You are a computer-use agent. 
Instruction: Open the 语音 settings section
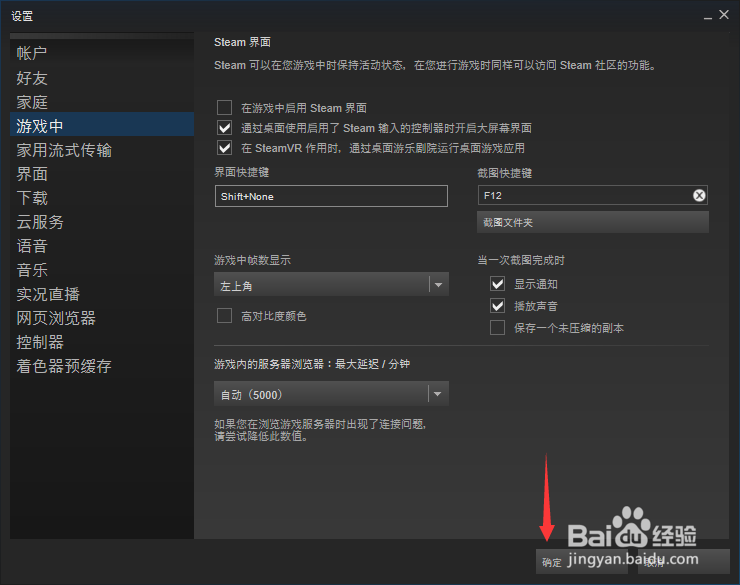tap(102, 246)
